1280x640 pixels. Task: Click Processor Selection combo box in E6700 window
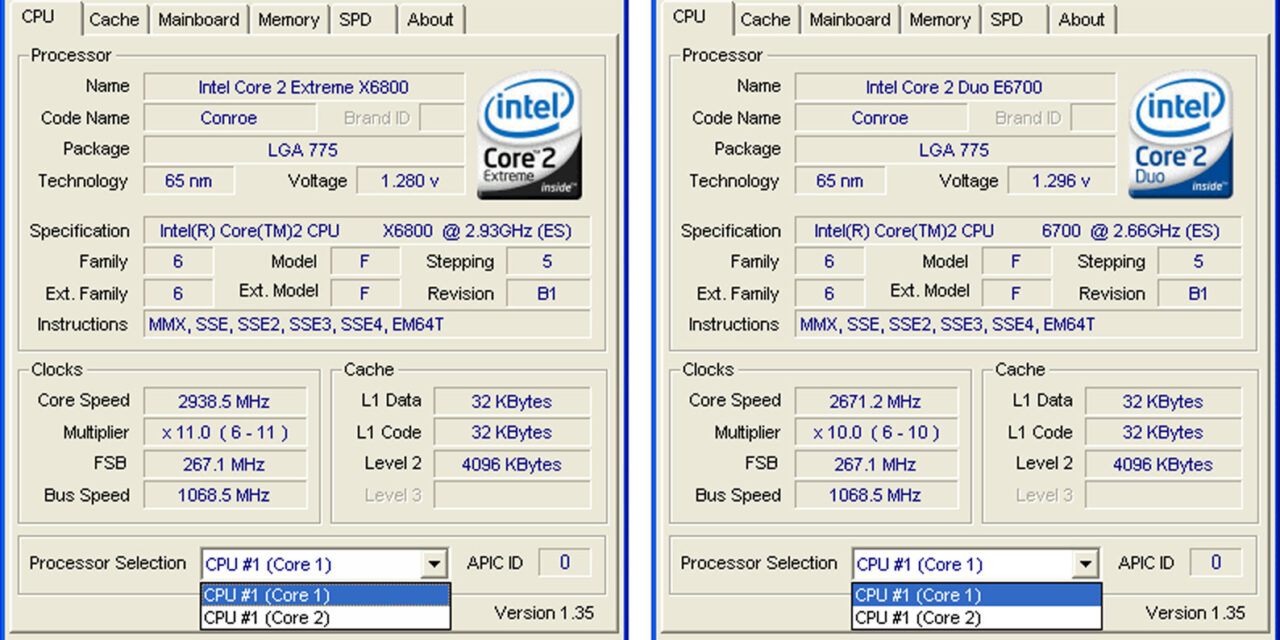(x=976, y=564)
